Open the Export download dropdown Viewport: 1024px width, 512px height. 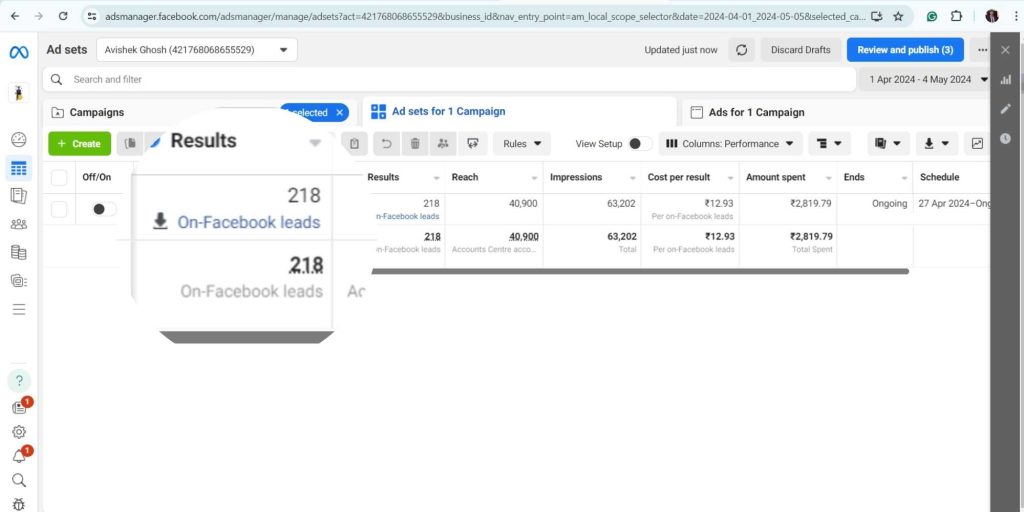point(936,144)
